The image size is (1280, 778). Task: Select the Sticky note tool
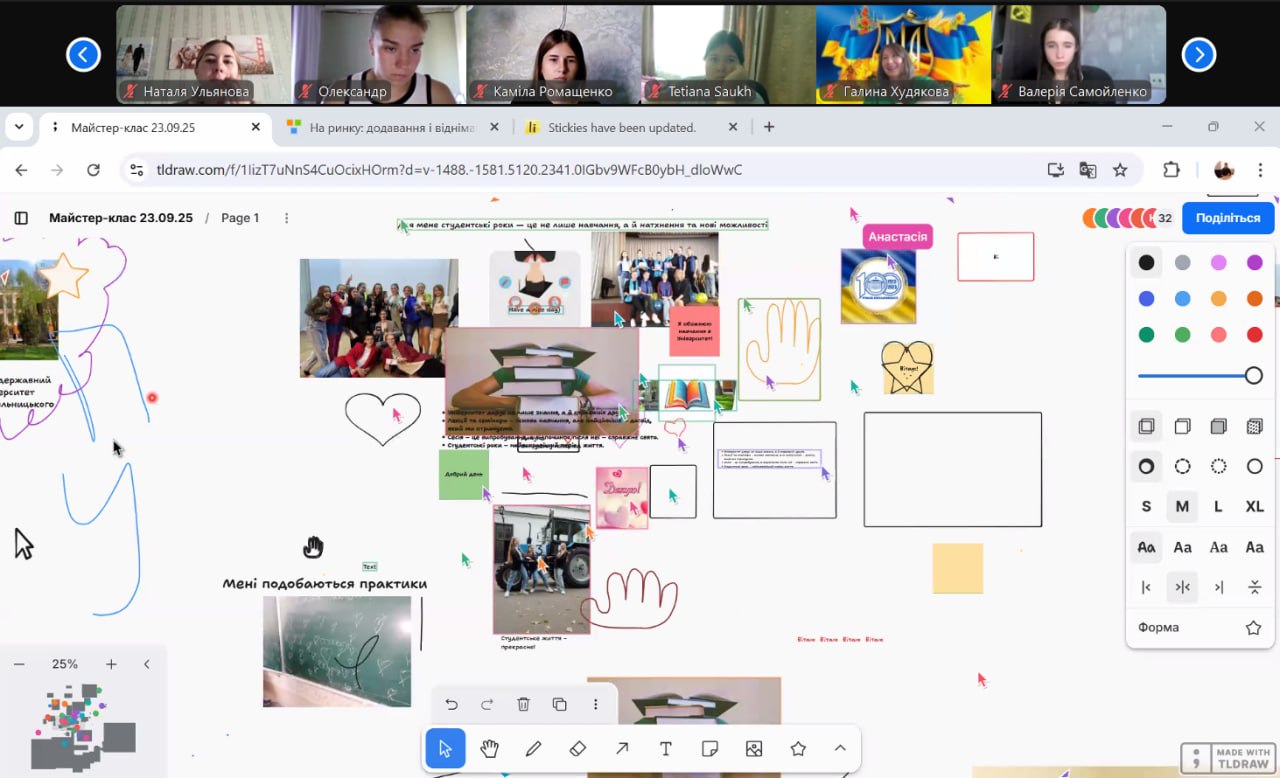click(710, 749)
